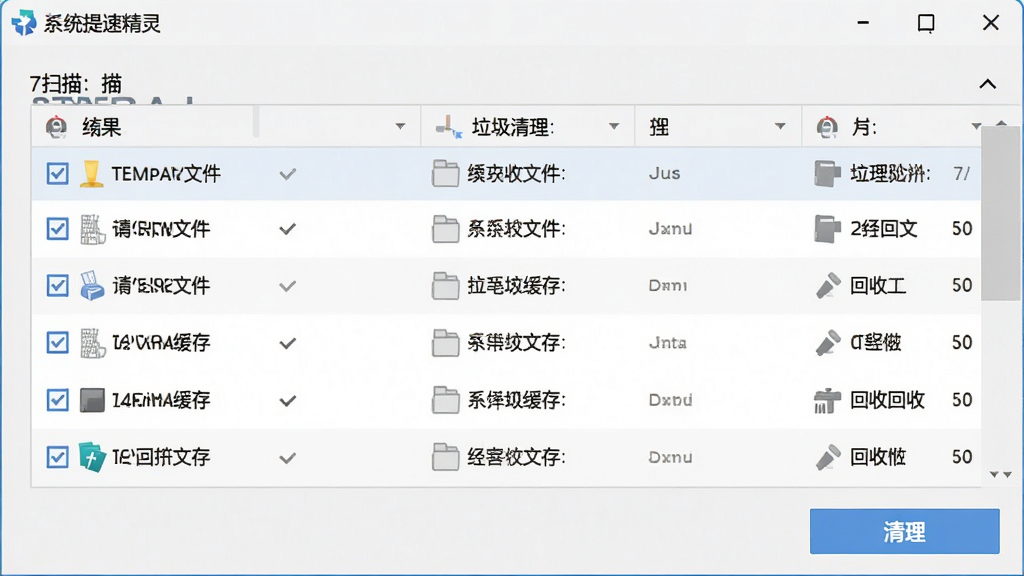
Task: Click the pen icon beside 回收工
Action: click(x=828, y=285)
